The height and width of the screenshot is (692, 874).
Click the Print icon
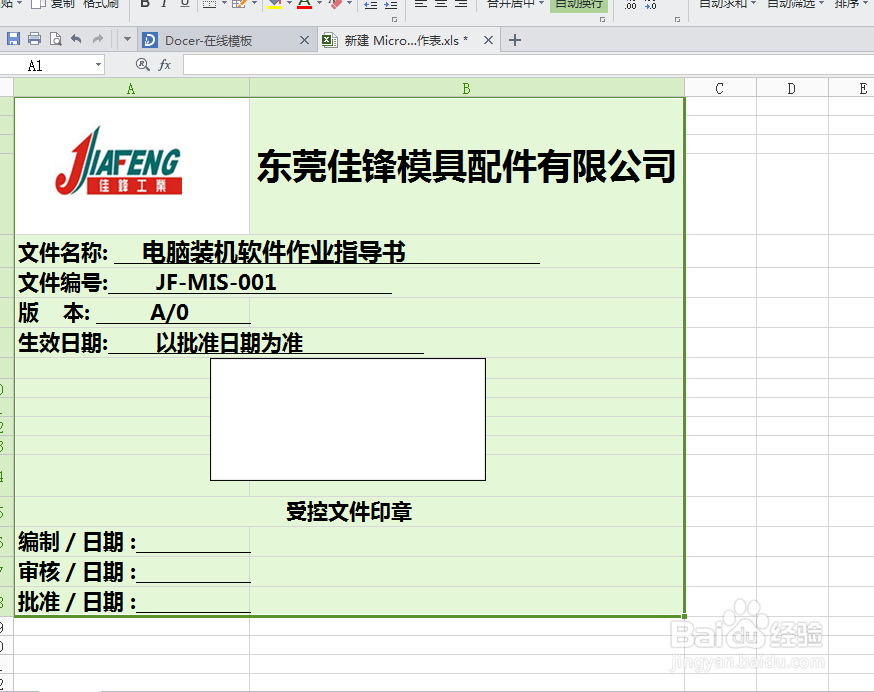point(35,39)
